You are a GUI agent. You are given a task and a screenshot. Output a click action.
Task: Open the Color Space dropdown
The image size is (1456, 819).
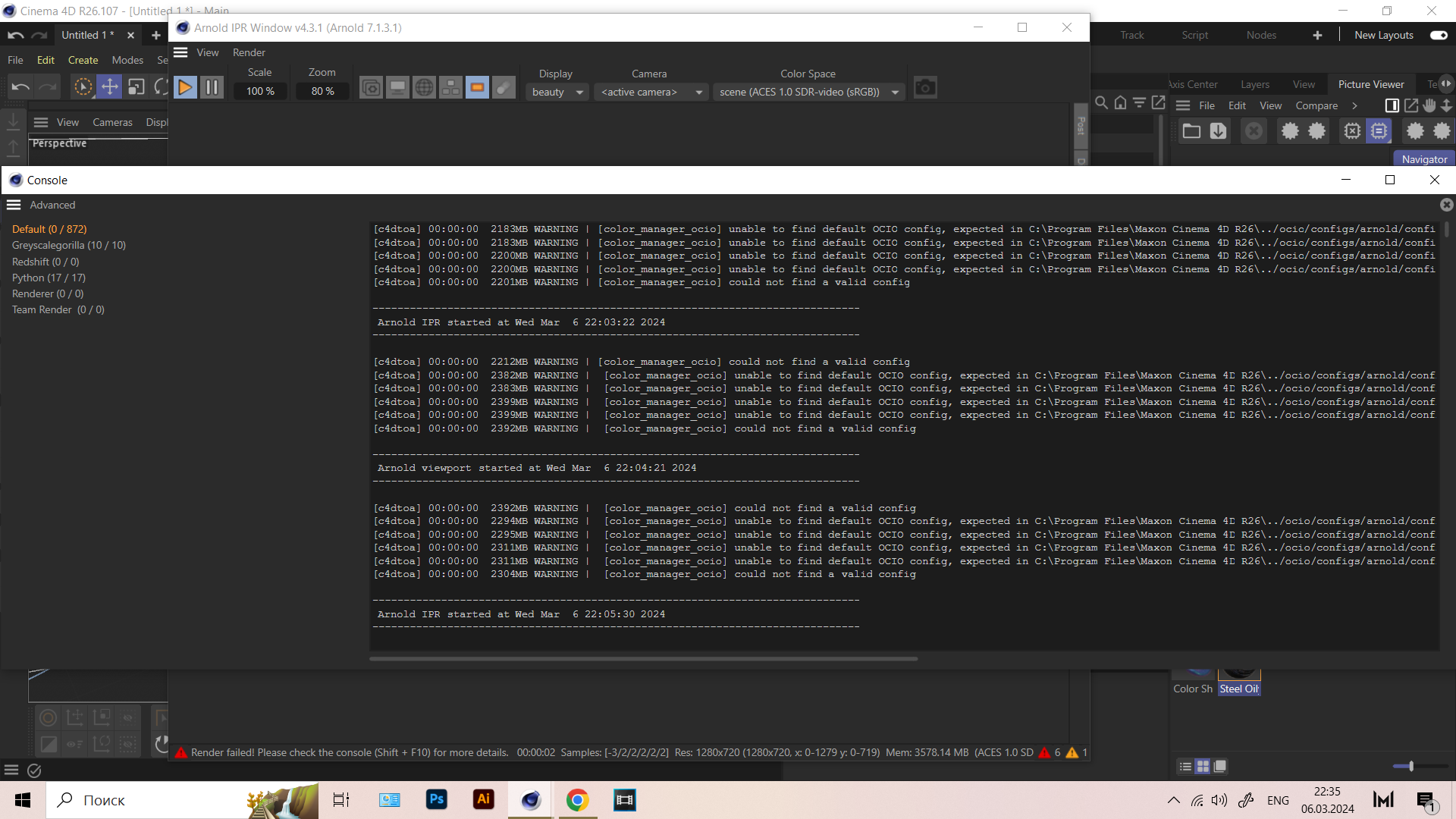[x=809, y=92]
